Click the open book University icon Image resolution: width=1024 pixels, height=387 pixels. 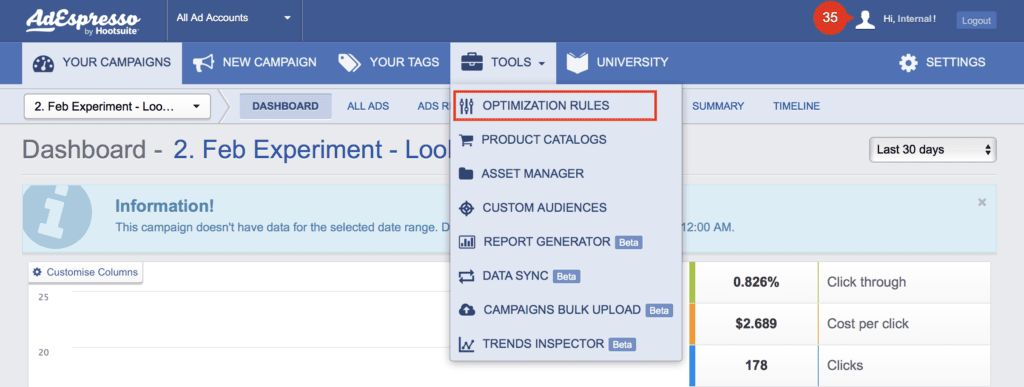577,63
